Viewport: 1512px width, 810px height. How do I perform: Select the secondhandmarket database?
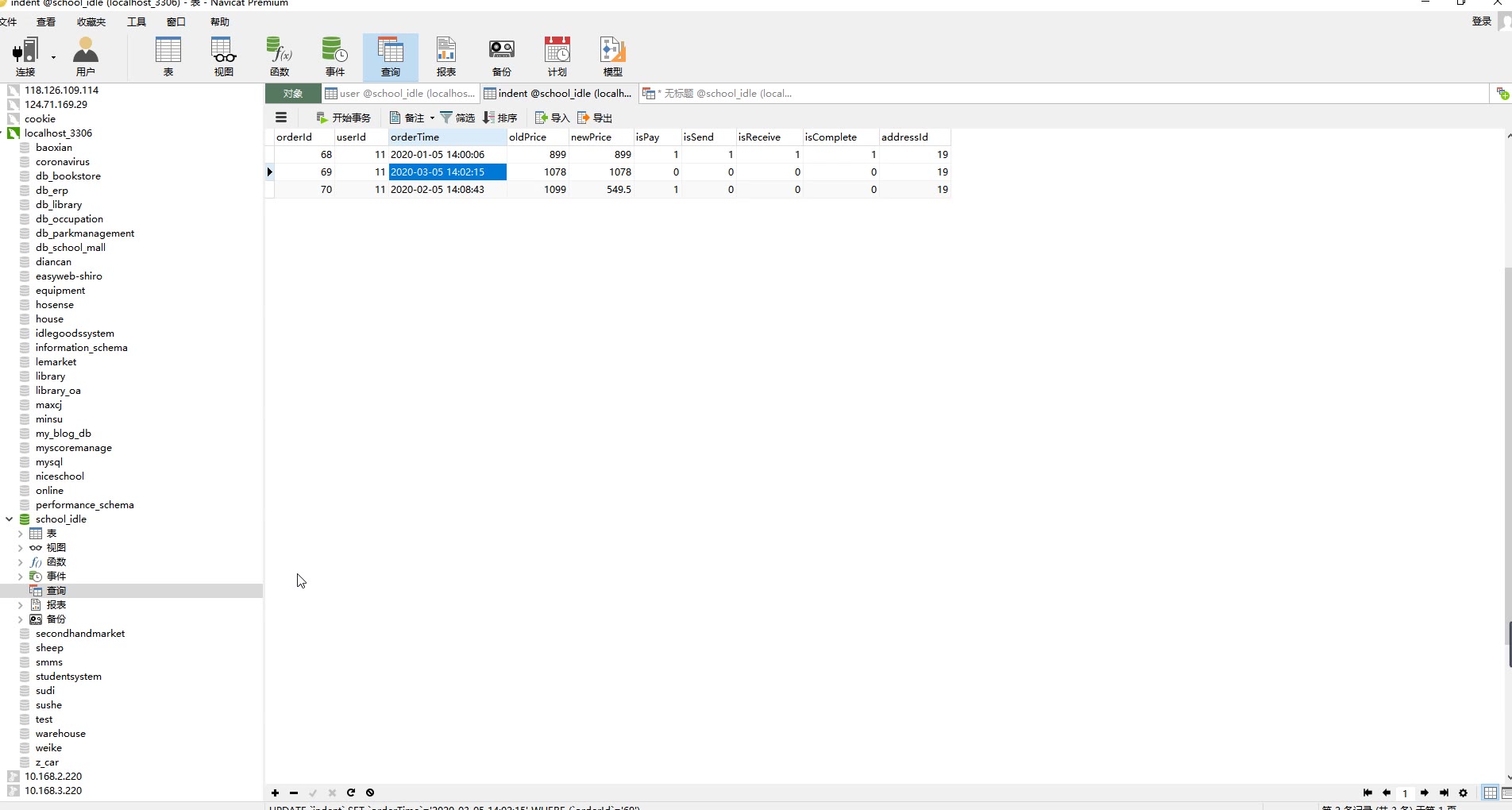[79, 634]
